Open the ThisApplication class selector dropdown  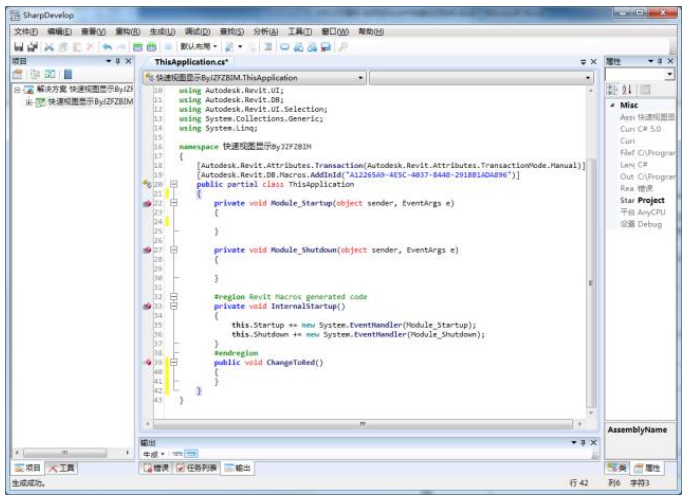click(x=361, y=78)
